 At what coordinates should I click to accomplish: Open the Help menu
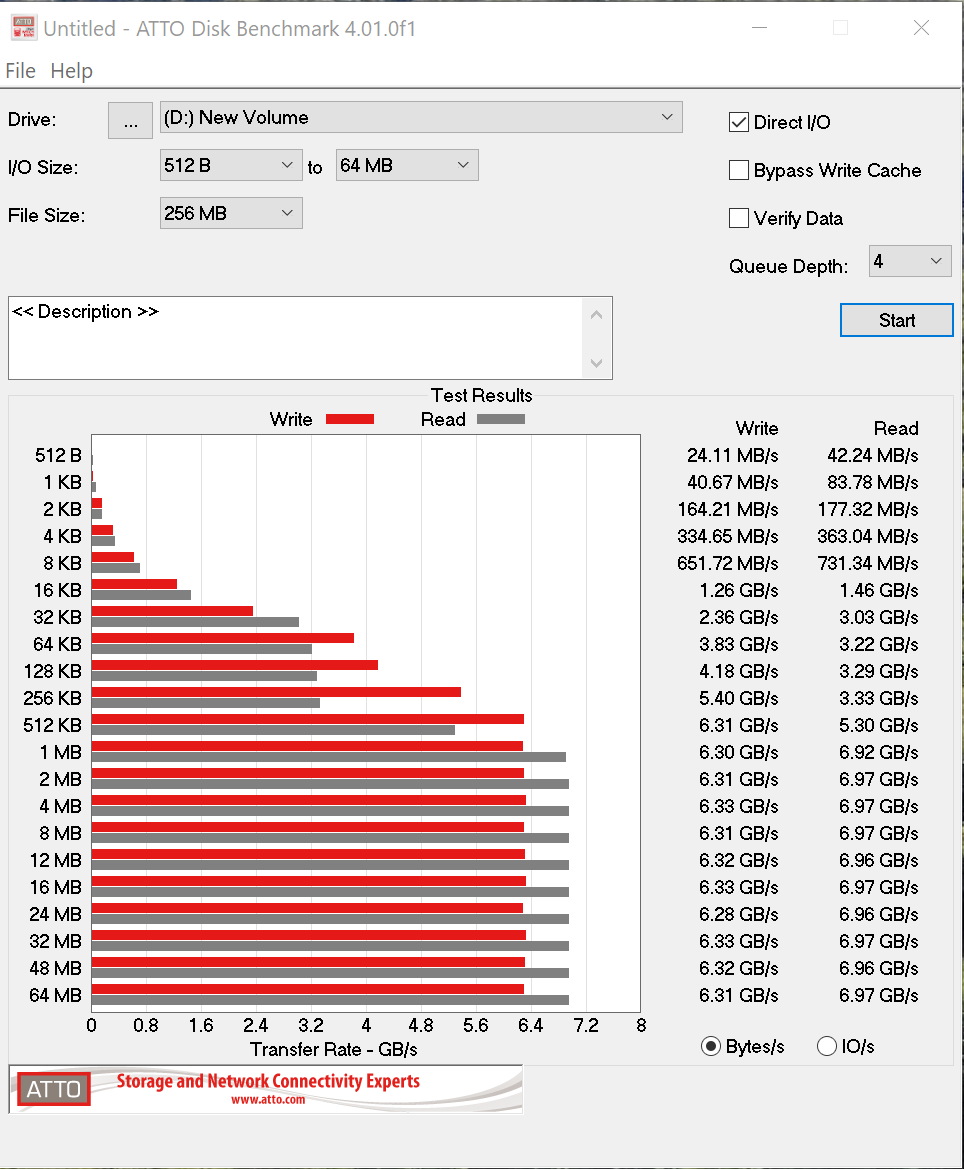click(x=71, y=71)
